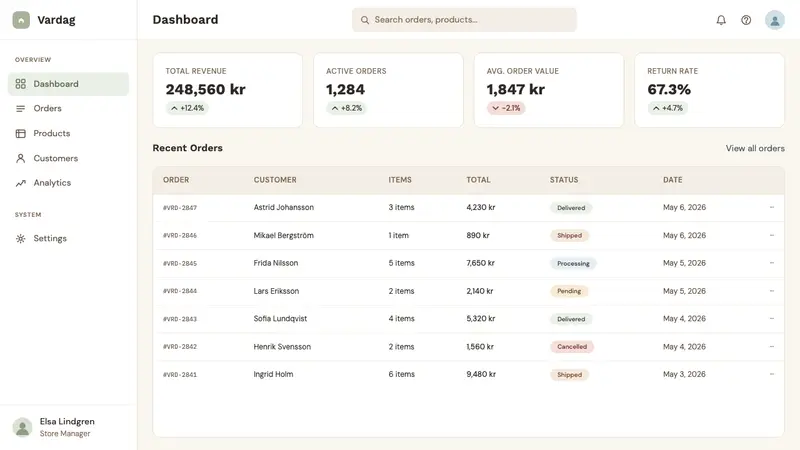Click the Vardag logo icon
This screenshot has width=800, height=450.
[x=21, y=20]
